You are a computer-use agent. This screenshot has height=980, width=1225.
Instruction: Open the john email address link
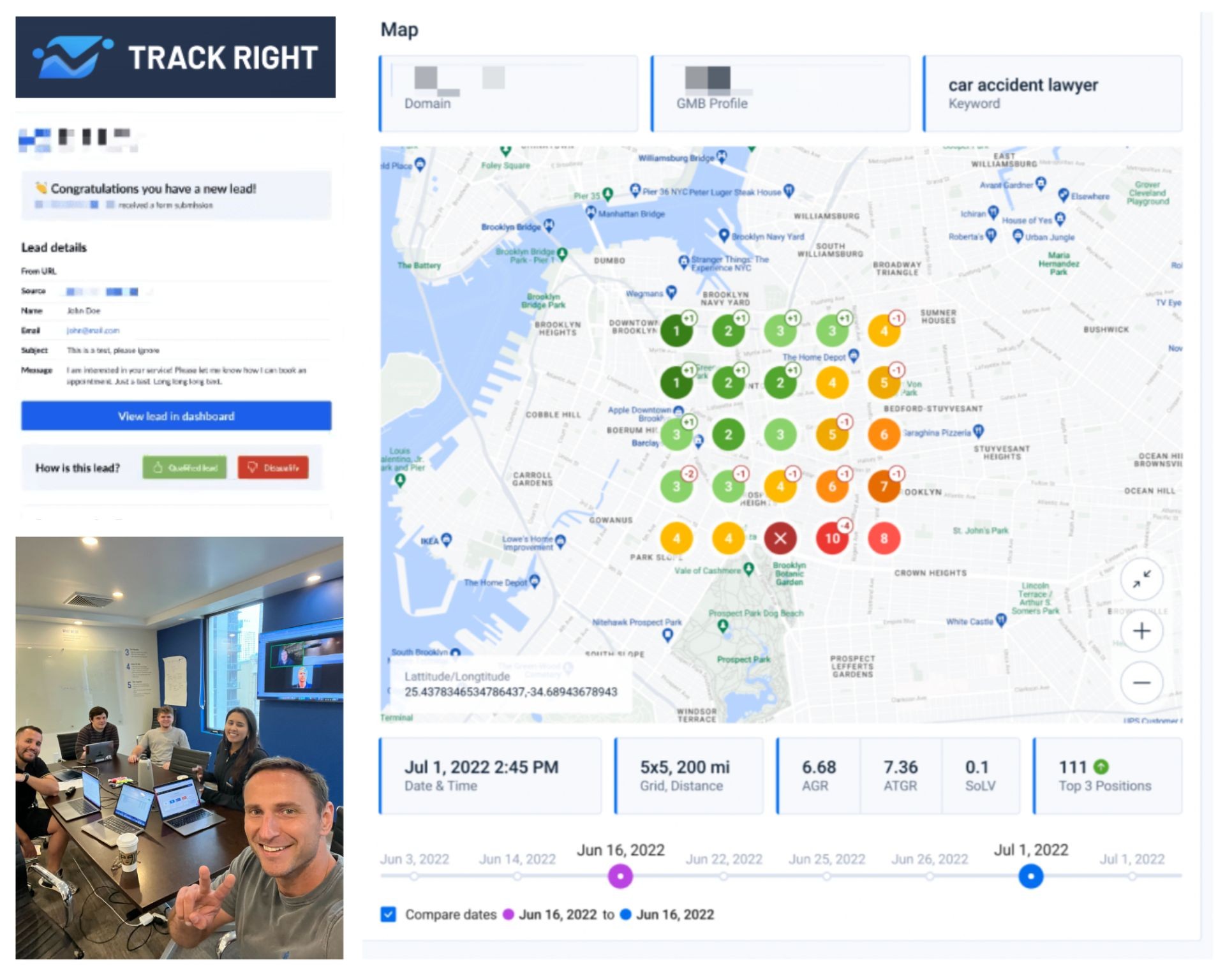pos(93,330)
